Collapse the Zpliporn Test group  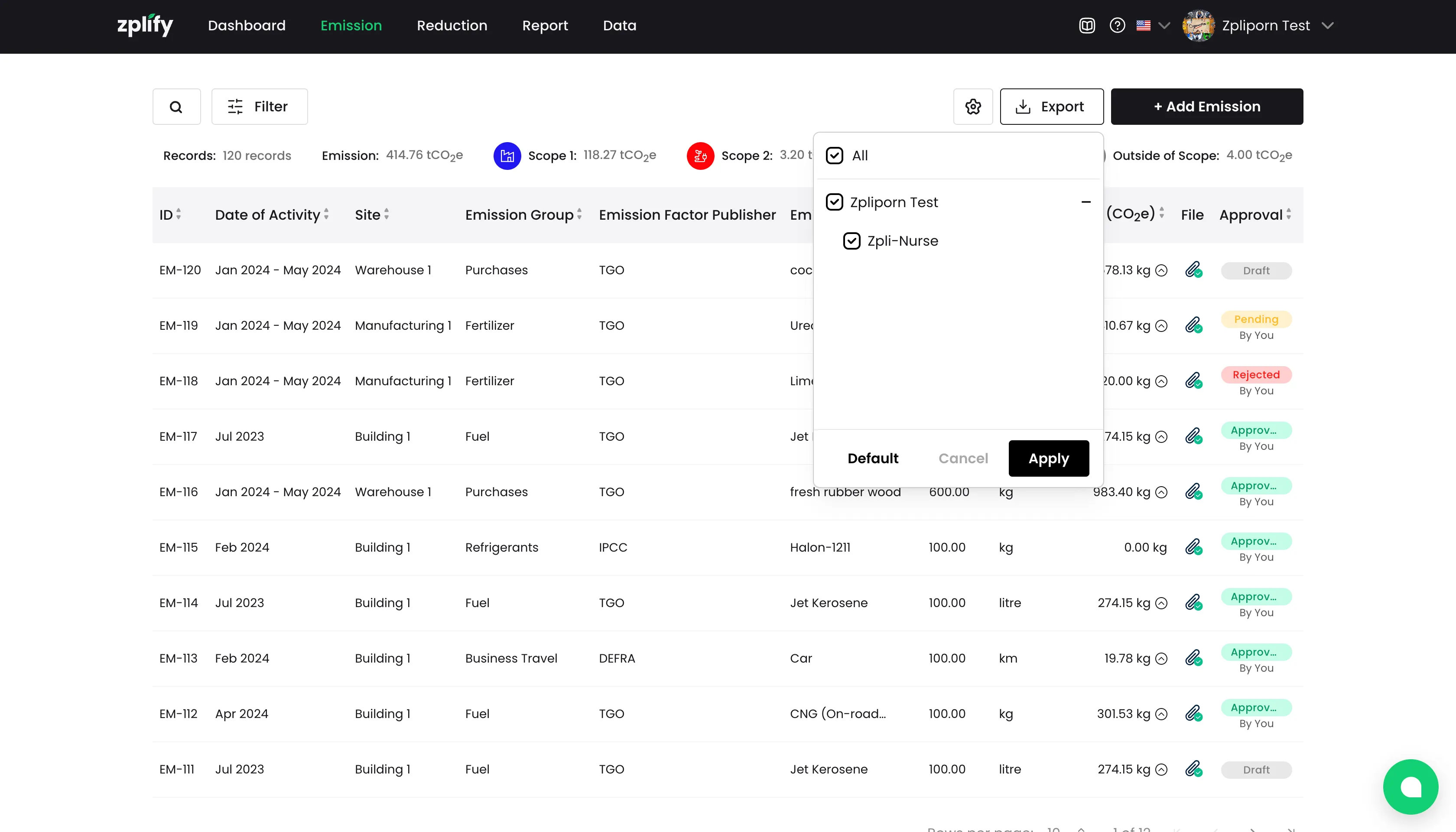click(1085, 202)
